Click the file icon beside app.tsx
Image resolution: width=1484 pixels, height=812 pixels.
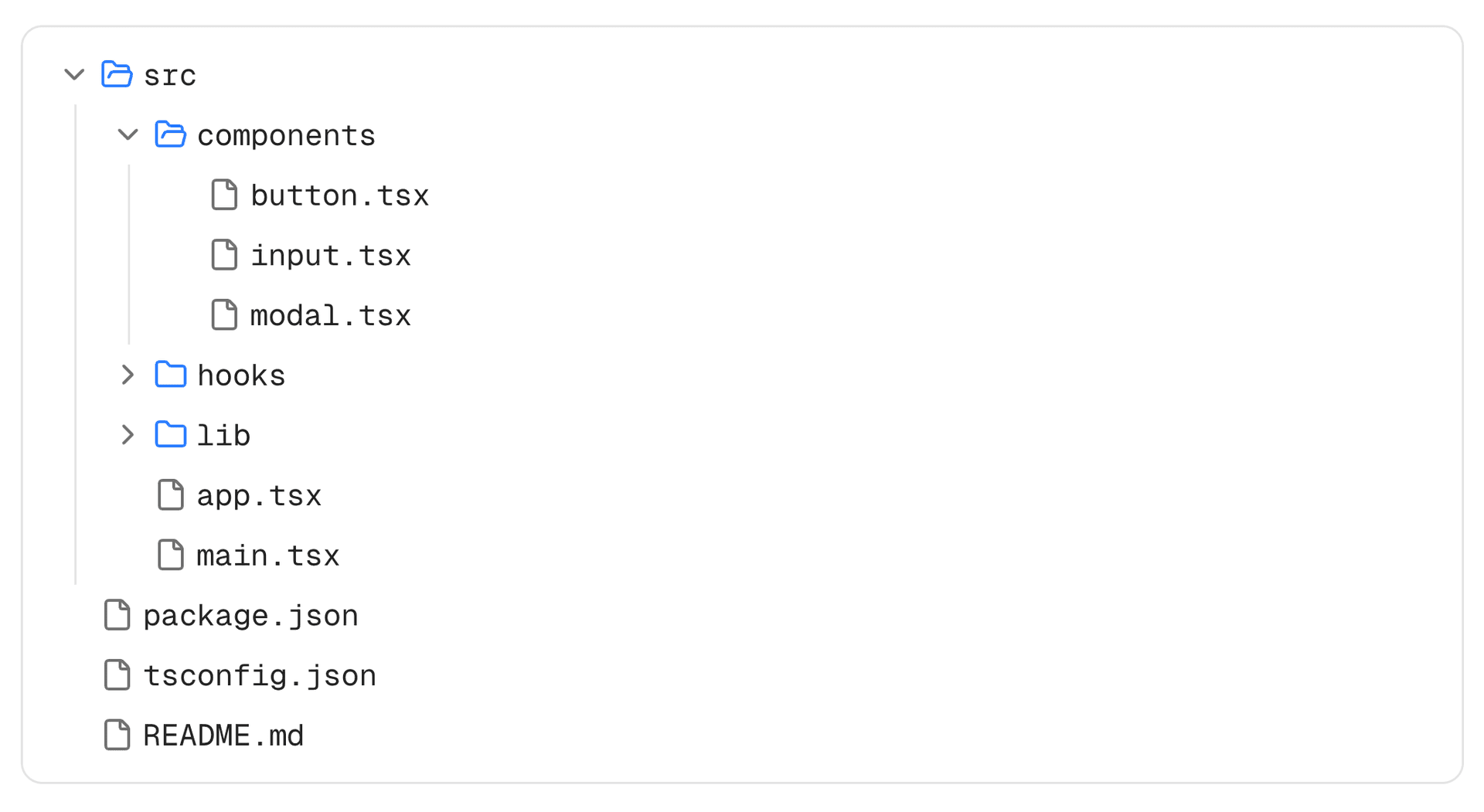point(170,495)
